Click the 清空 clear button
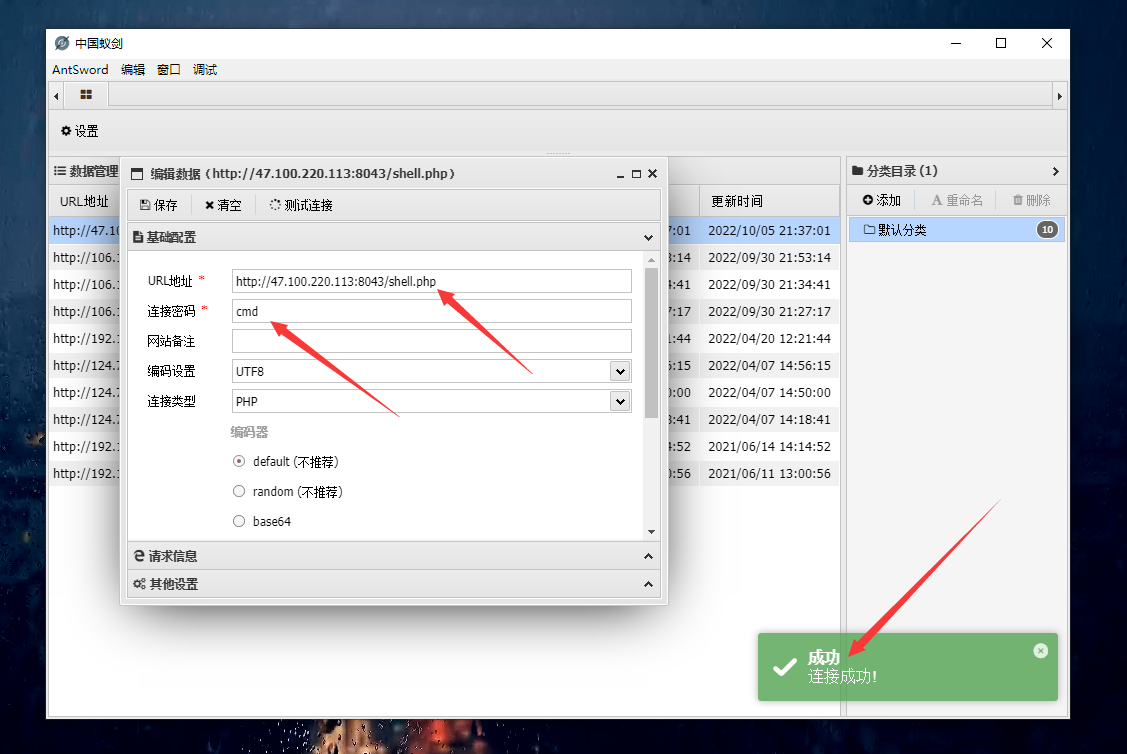 pyautogui.click(x=223, y=205)
